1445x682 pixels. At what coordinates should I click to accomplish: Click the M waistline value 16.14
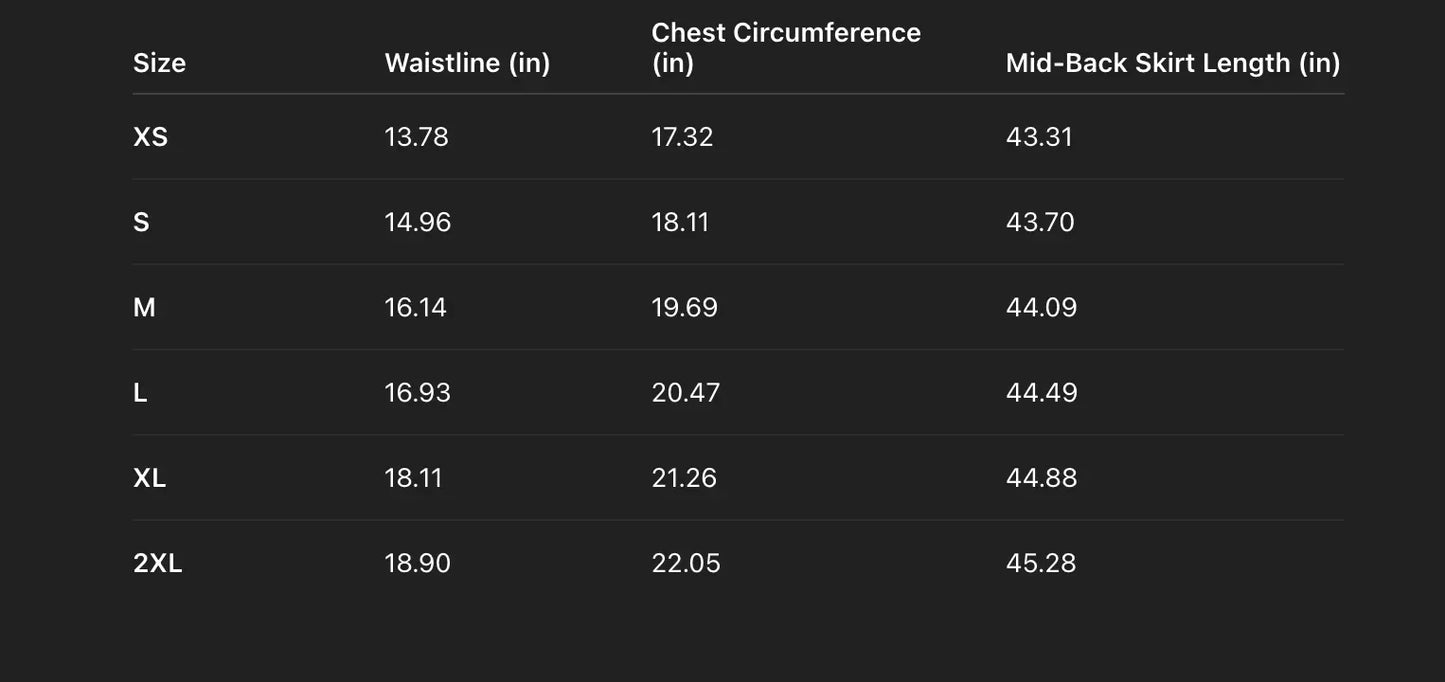click(x=415, y=308)
